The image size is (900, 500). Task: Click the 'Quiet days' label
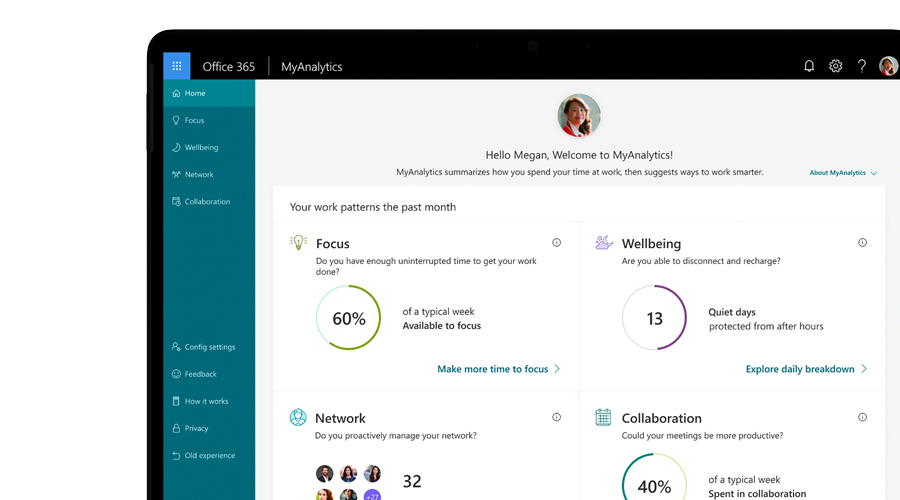pos(732,312)
